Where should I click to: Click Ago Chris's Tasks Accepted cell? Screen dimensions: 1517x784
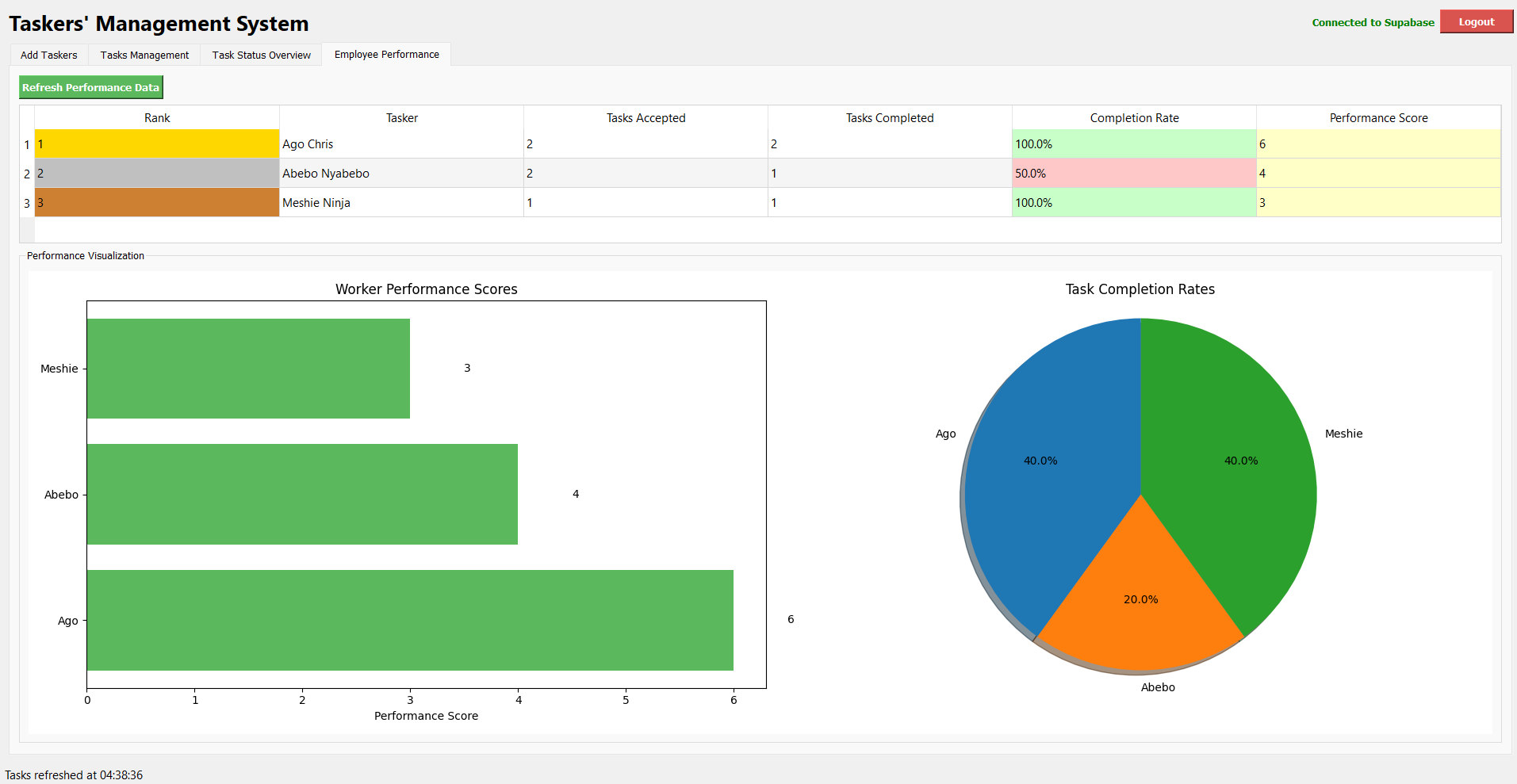pos(645,144)
